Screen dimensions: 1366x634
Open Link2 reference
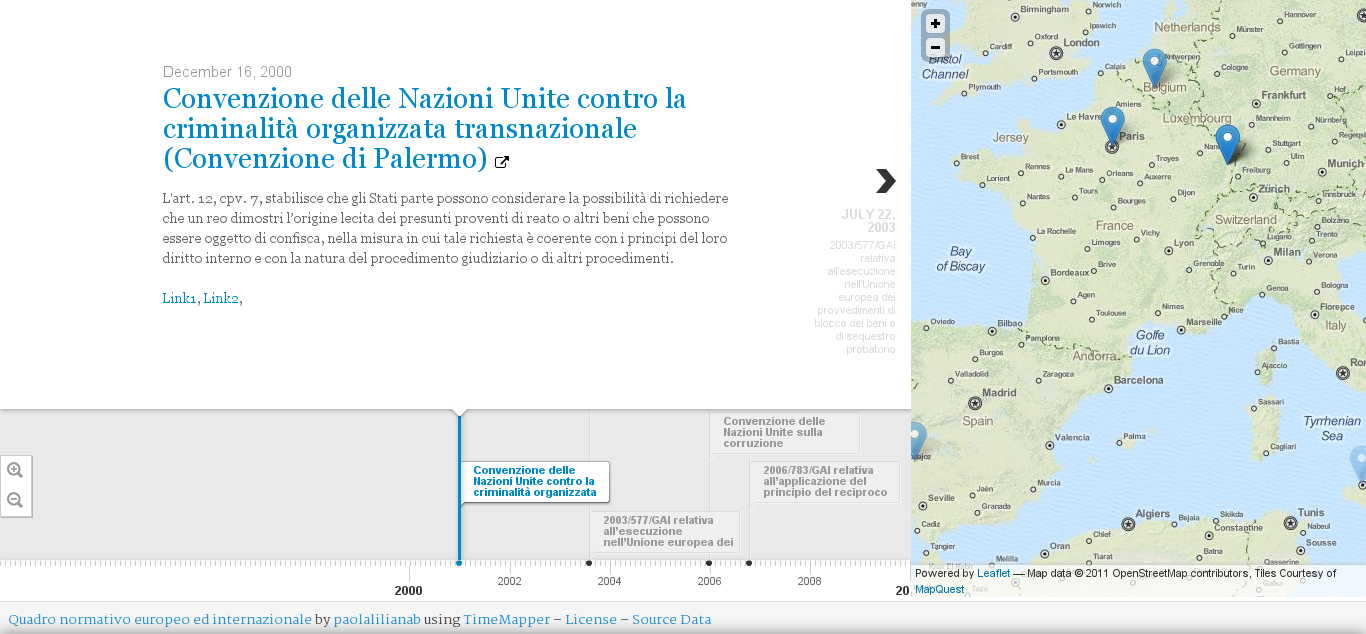(x=221, y=298)
